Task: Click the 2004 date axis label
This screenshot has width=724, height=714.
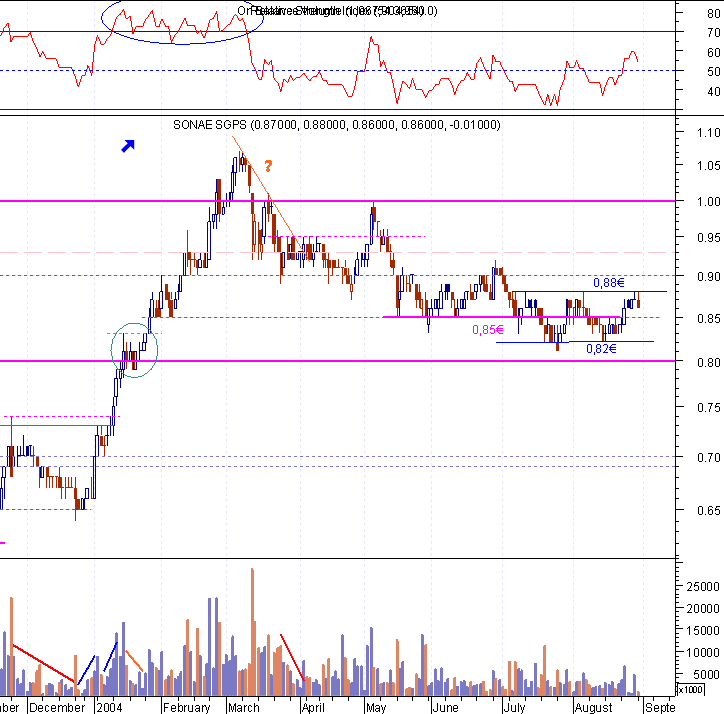Action: point(109,708)
